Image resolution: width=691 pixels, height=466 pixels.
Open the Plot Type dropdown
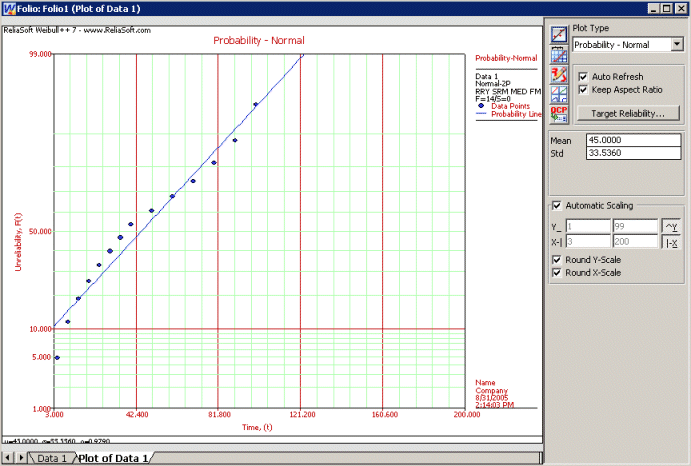tap(677, 45)
